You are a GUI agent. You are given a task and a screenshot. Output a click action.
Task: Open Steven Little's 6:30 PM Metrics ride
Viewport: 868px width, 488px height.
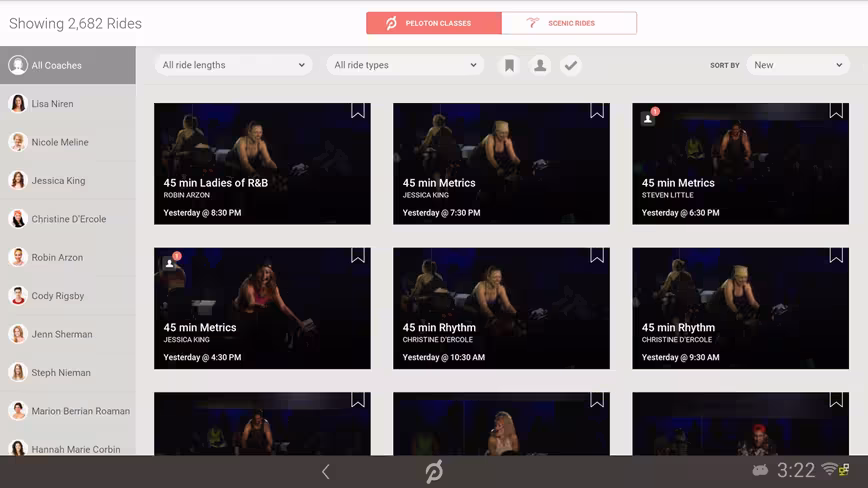[x=741, y=164]
